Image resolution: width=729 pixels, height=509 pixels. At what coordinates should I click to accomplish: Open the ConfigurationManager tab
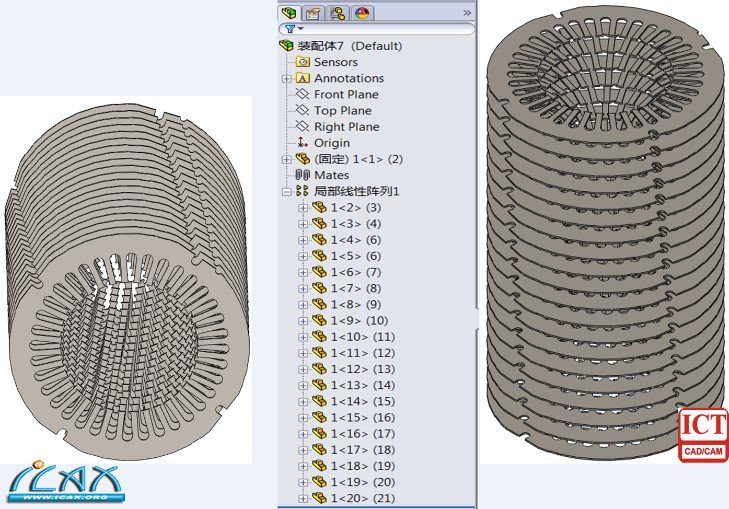point(337,13)
